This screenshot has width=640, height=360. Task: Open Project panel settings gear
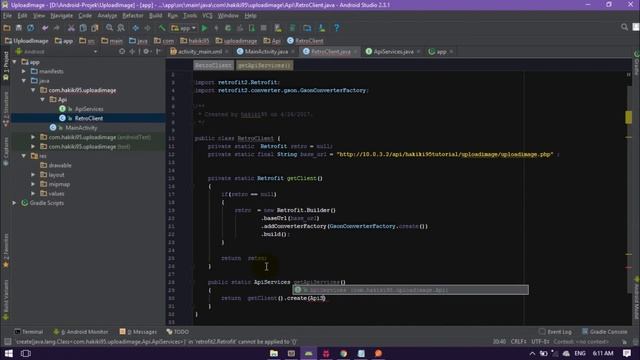point(146,52)
